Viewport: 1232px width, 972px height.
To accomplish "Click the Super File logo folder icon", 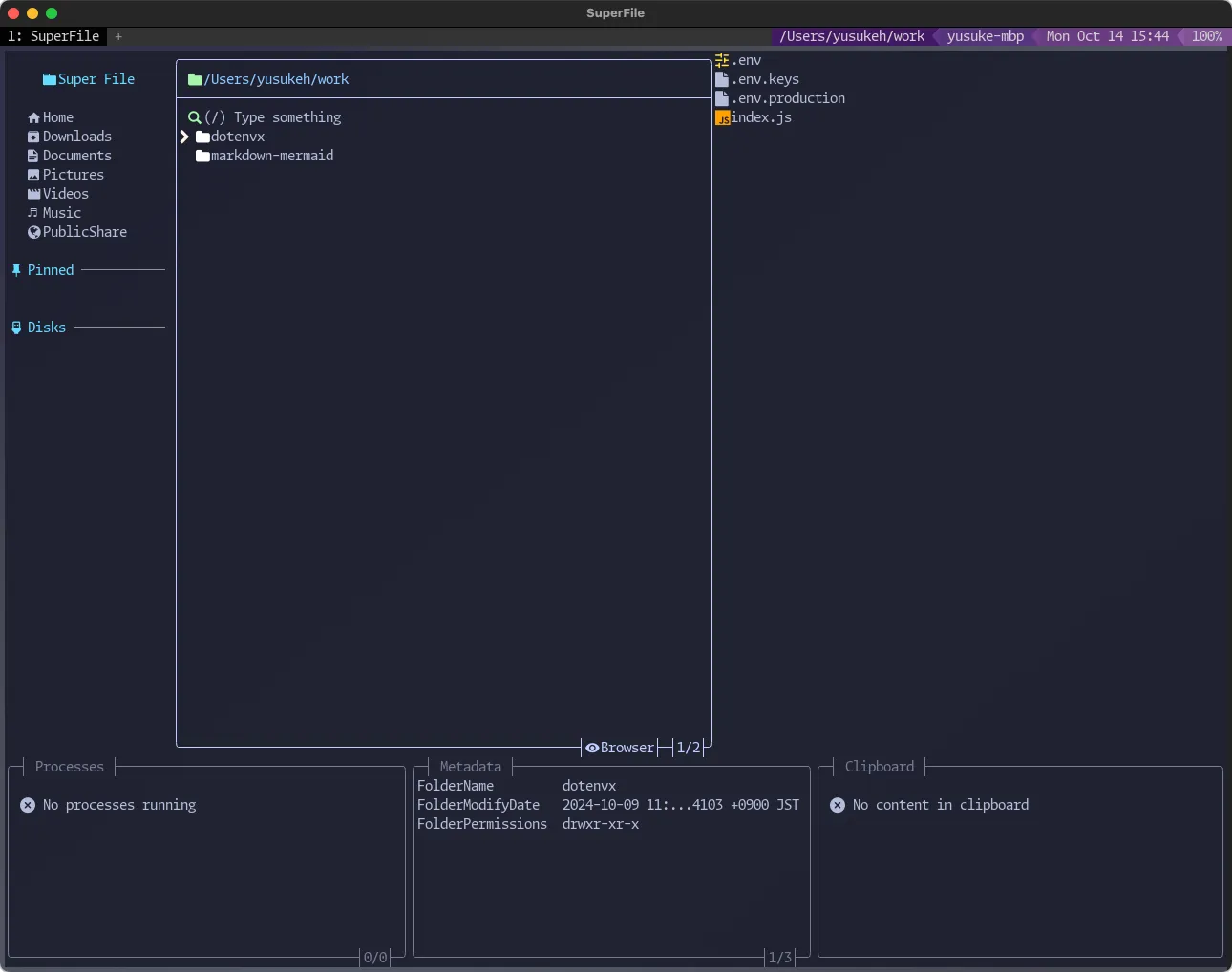I will click(50, 79).
